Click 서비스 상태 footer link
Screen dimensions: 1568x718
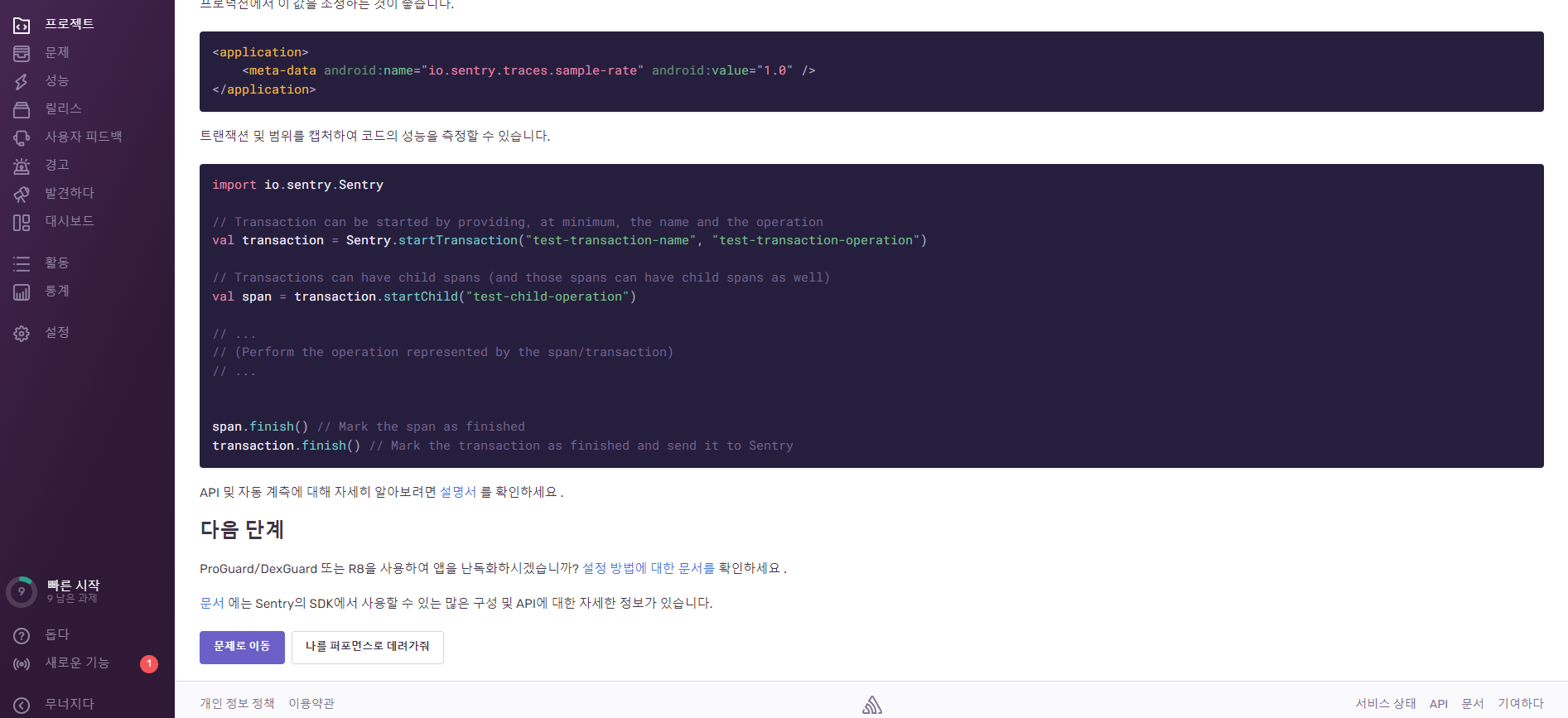1385,703
